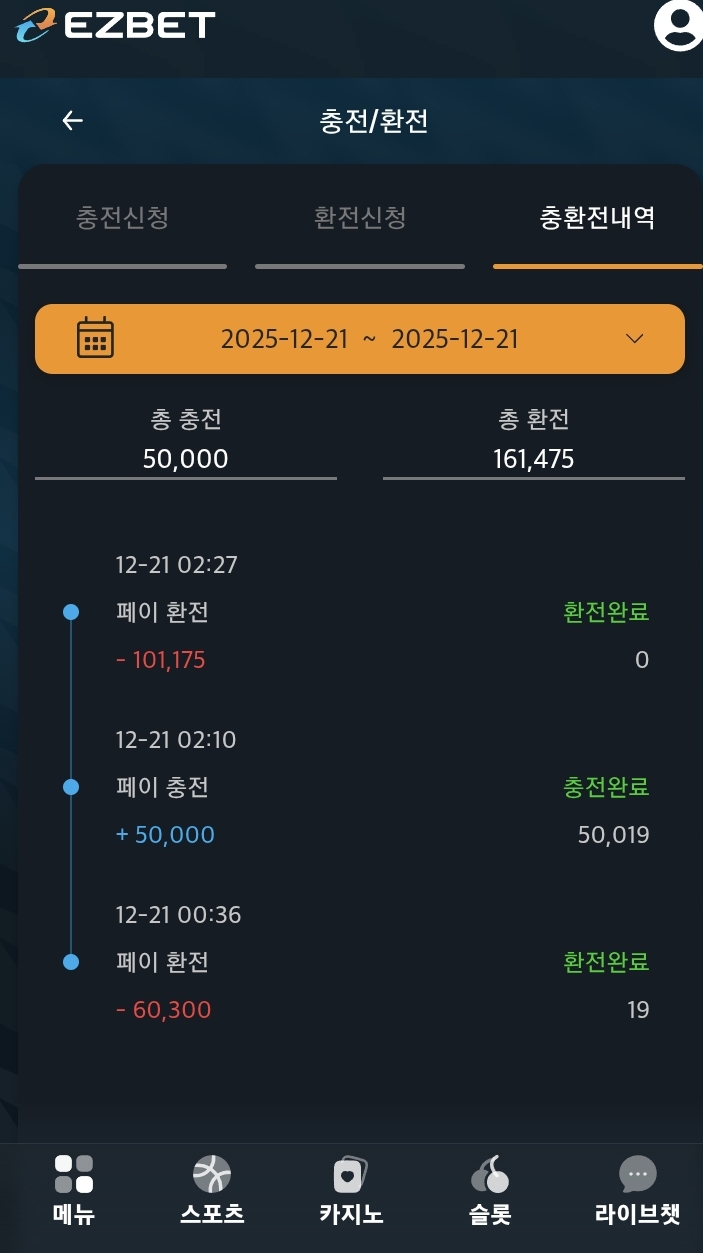The height and width of the screenshot is (1253, 703).
Task: Click the EZBET logo
Action: coord(116,25)
